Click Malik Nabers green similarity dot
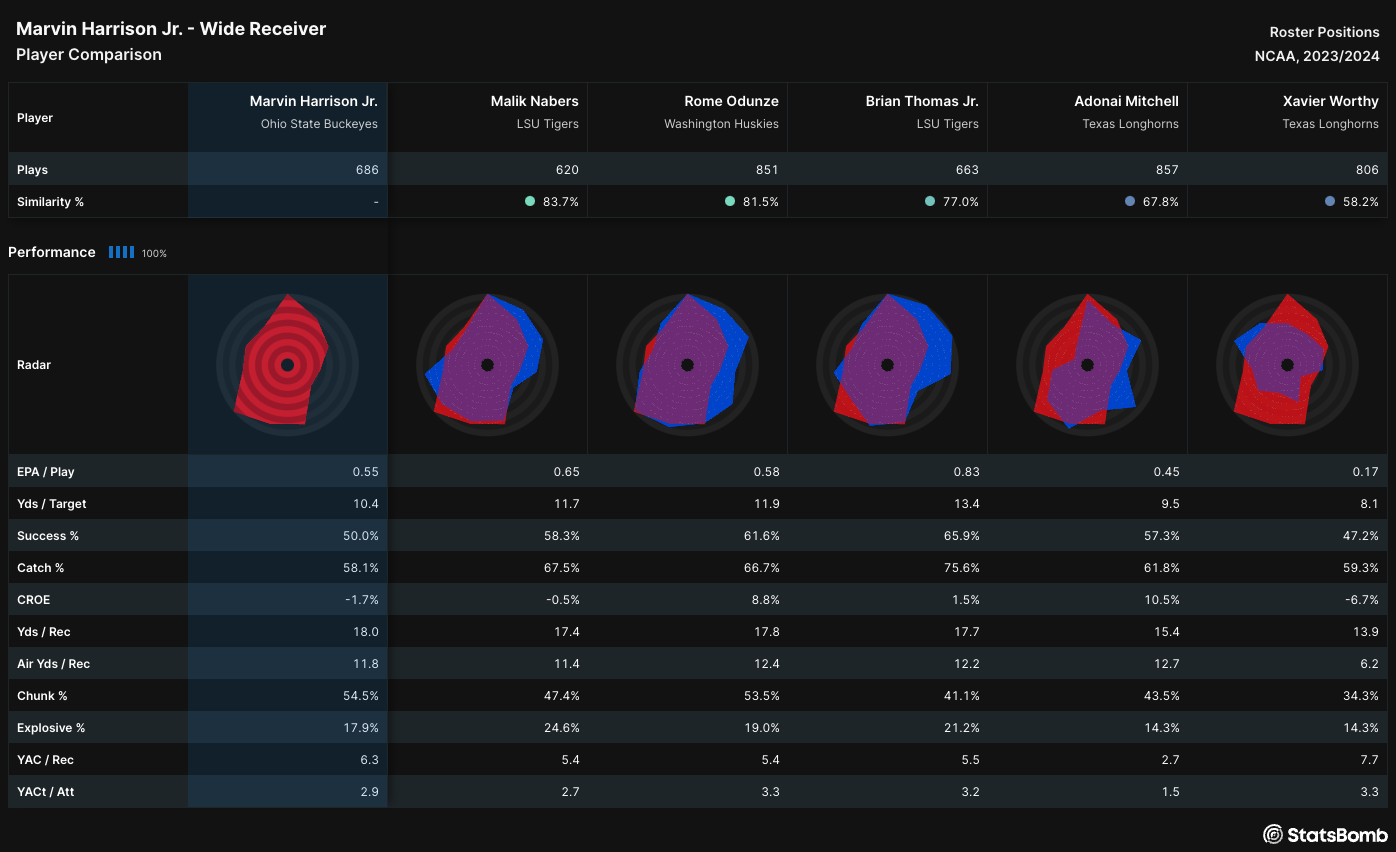This screenshot has width=1396, height=852. tap(530, 201)
